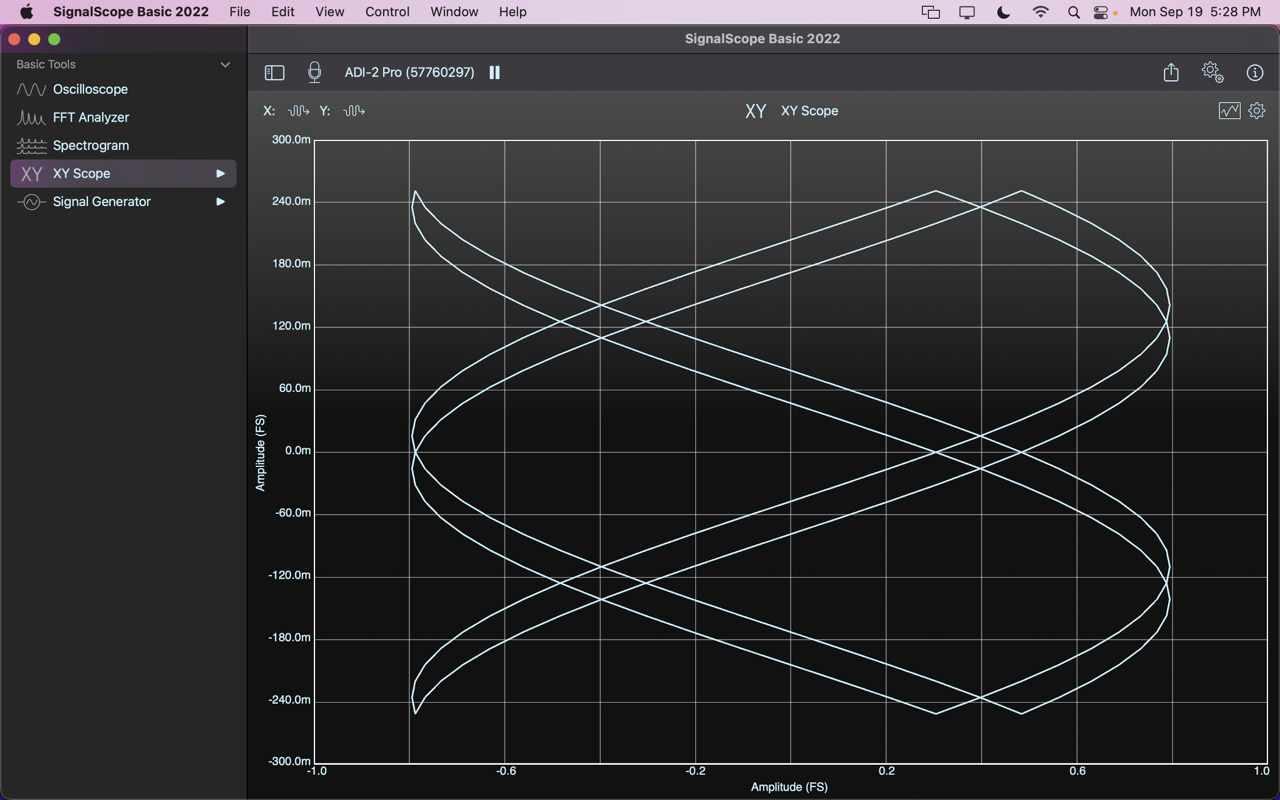Viewport: 1280px width, 800px height.
Task: Open the Help menu
Action: pos(512,12)
